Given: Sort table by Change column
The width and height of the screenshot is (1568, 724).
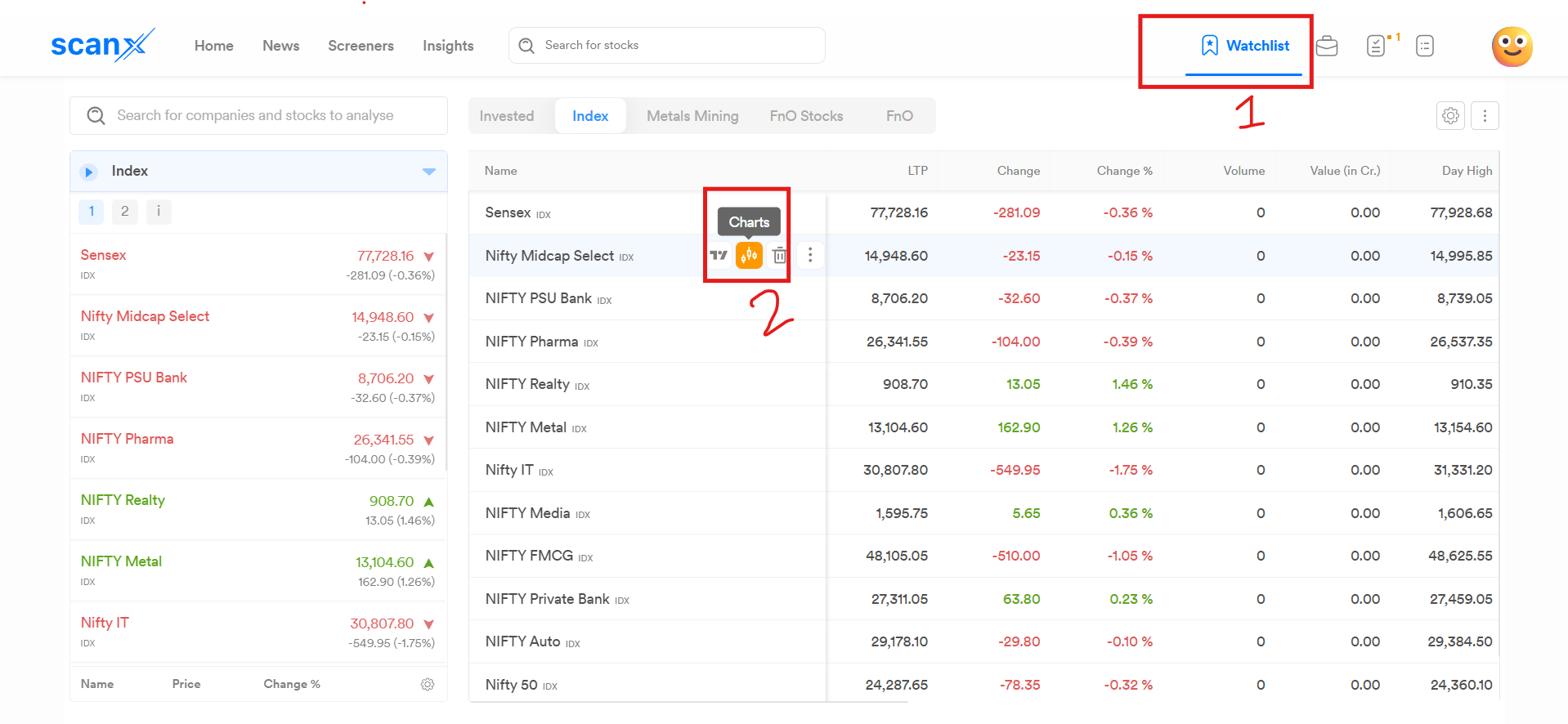Looking at the screenshot, I should [x=1019, y=171].
